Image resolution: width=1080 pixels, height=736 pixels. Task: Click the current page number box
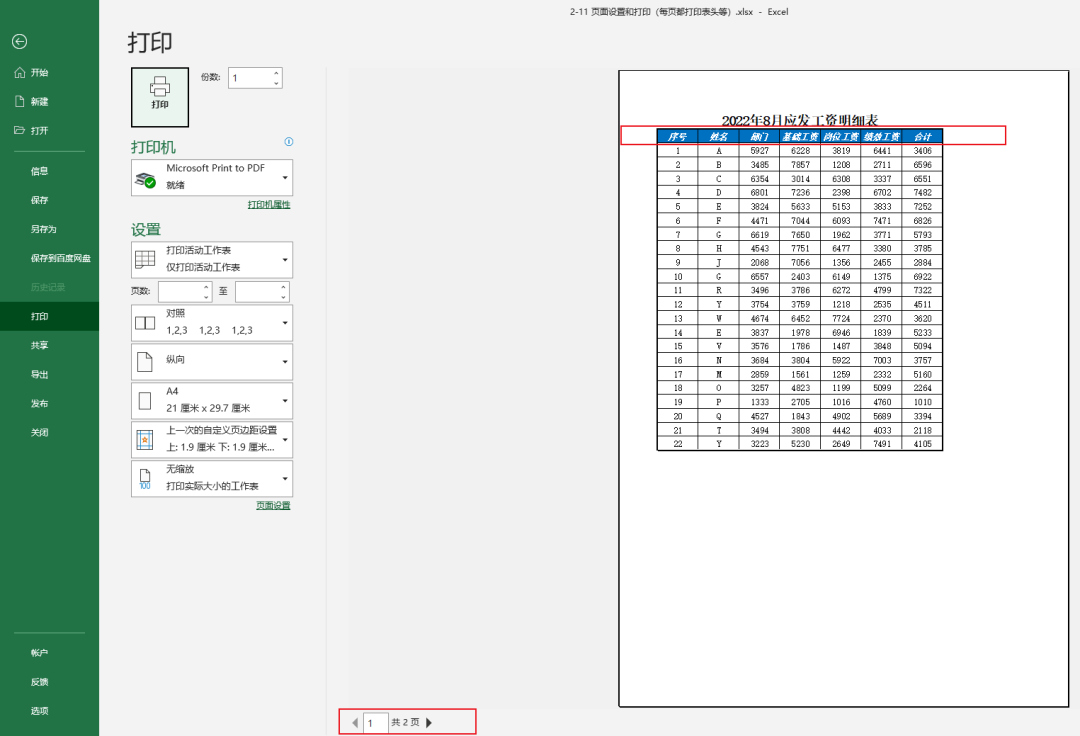375,723
